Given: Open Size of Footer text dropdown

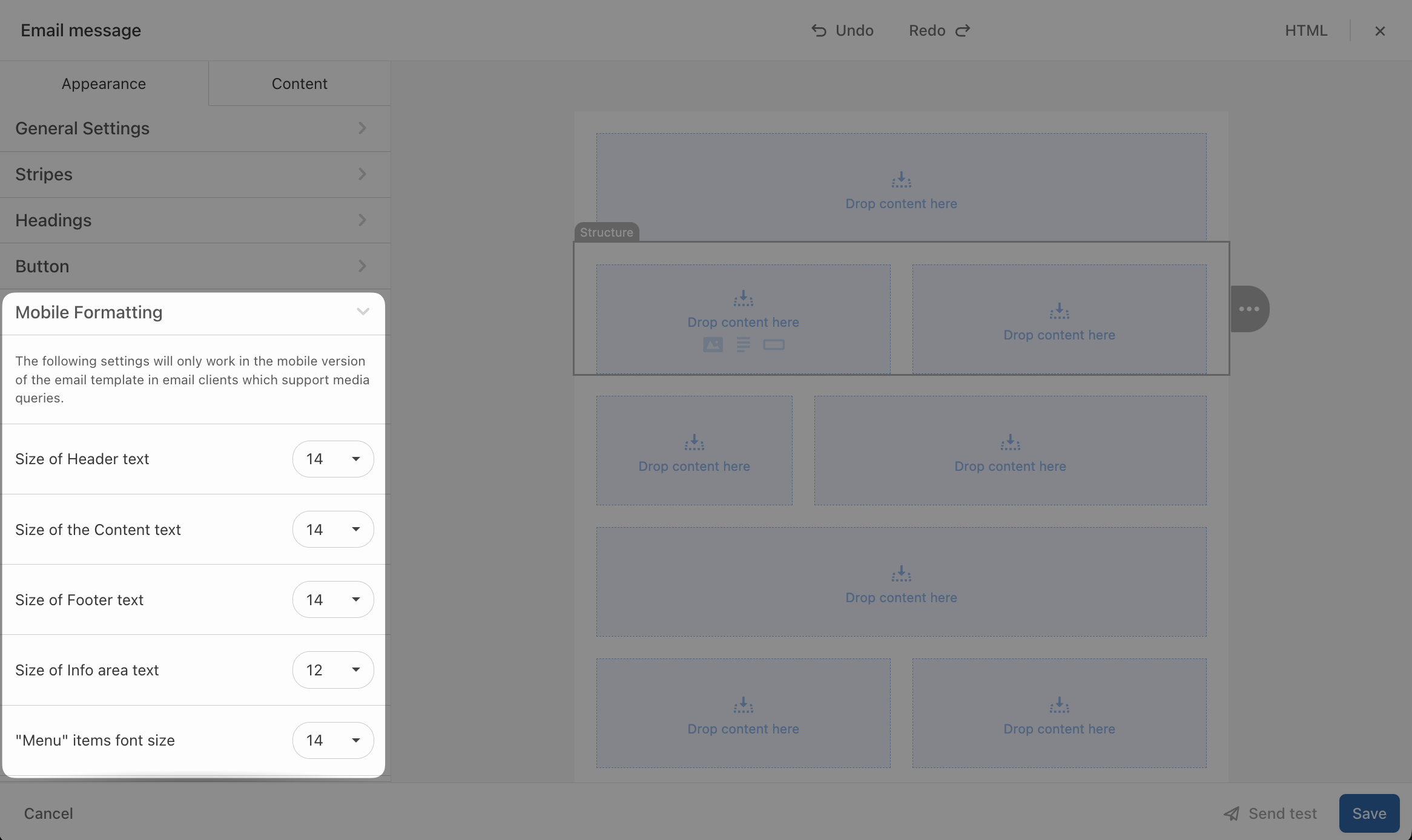Looking at the screenshot, I should tap(333, 600).
